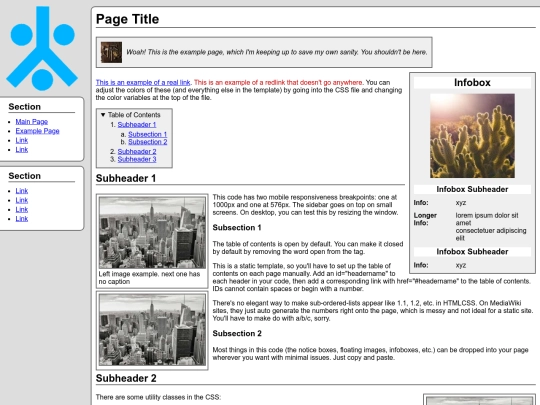540x405 pixels.
Task: Jump to Subsection 2 in contents
Action: pos(148,142)
